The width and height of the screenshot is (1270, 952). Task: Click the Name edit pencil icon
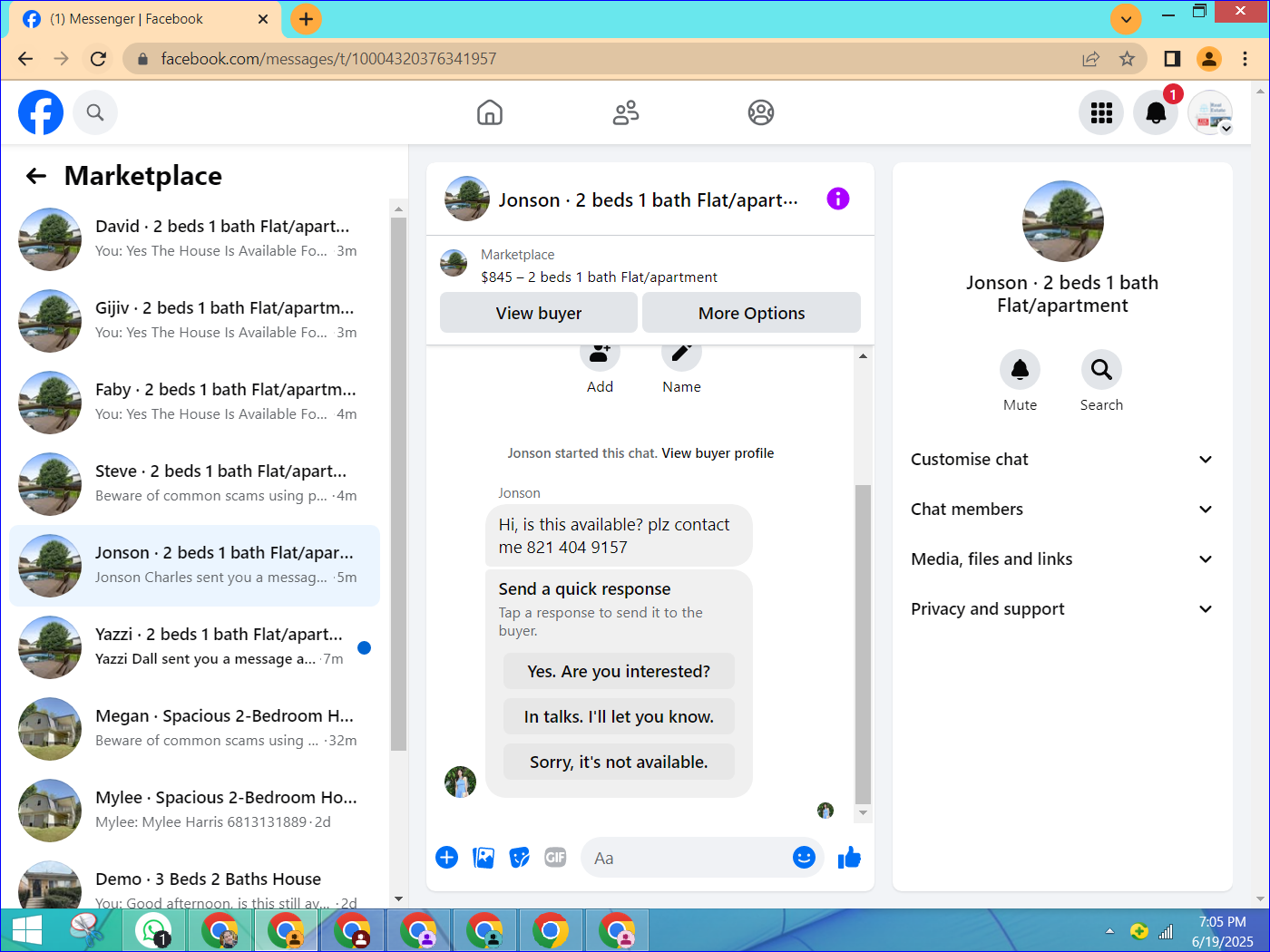pyautogui.click(x=681, y=354)
